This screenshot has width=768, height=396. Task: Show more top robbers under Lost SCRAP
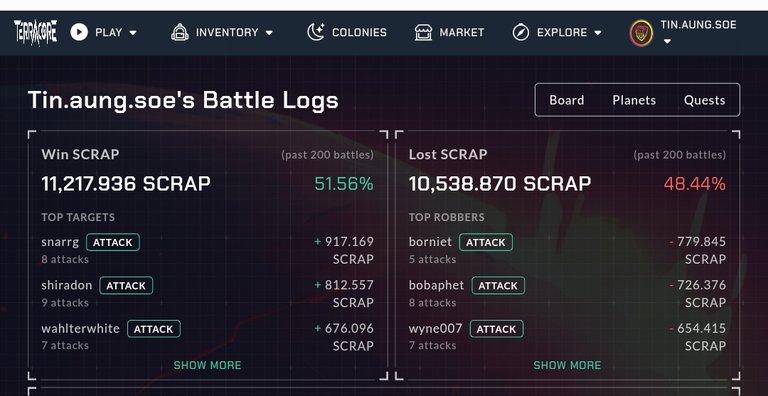567,365
